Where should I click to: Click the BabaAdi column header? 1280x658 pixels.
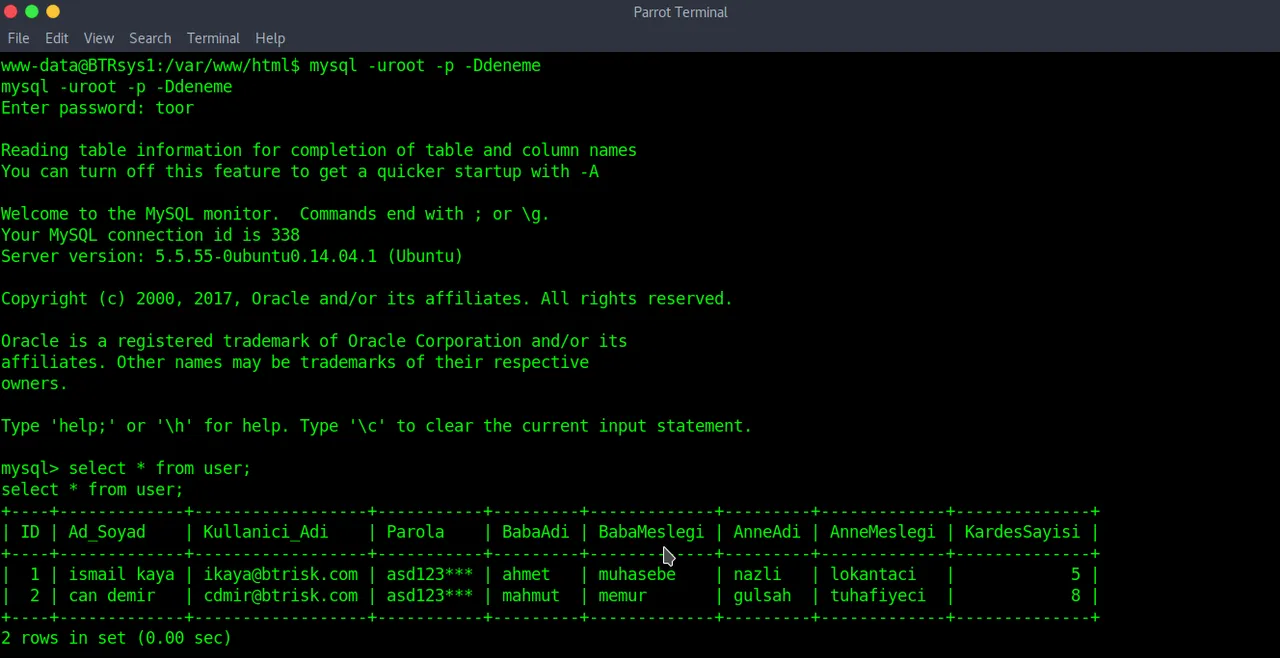[535, 532]
